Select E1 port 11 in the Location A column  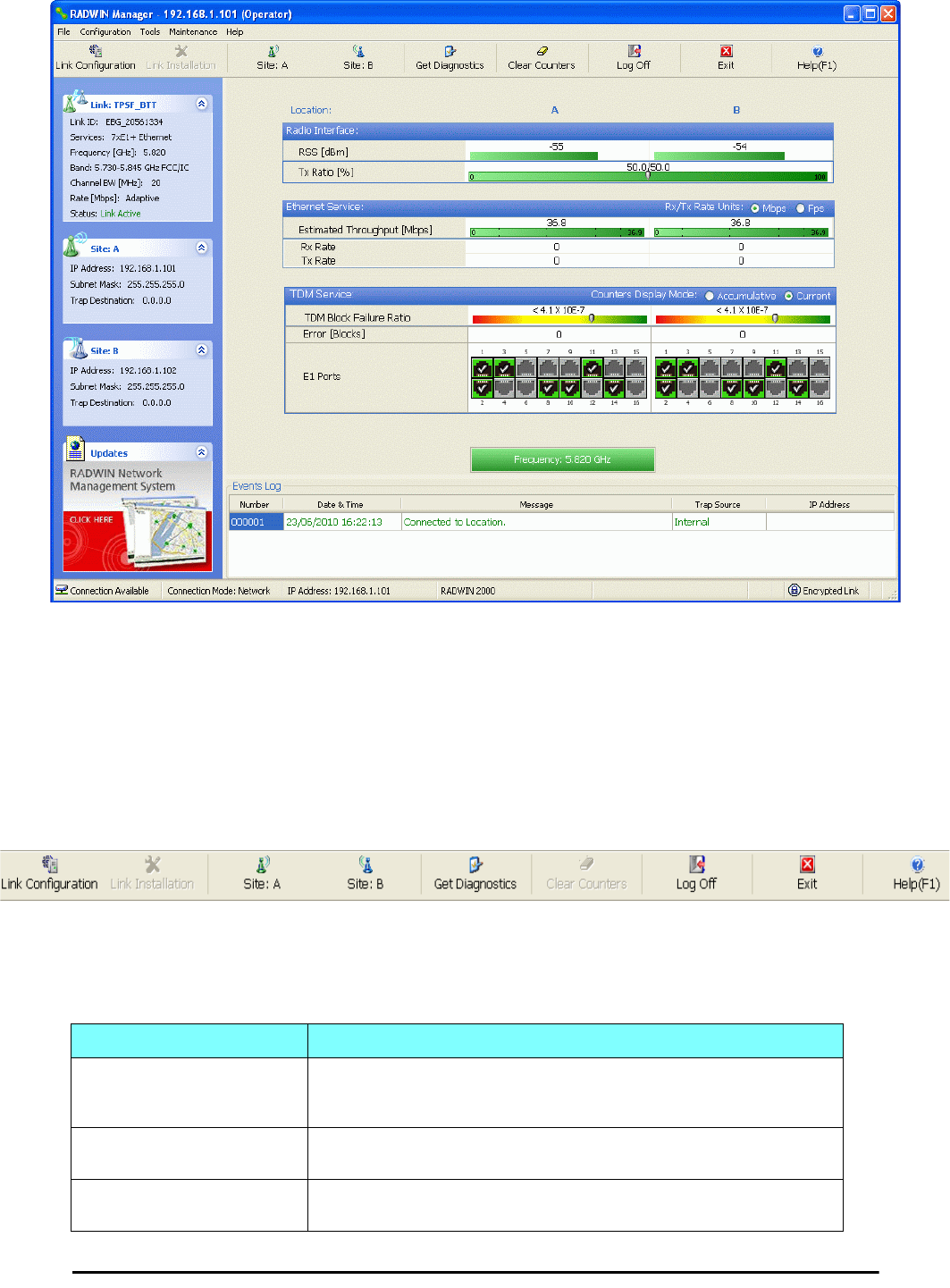[x=592, y=367]
